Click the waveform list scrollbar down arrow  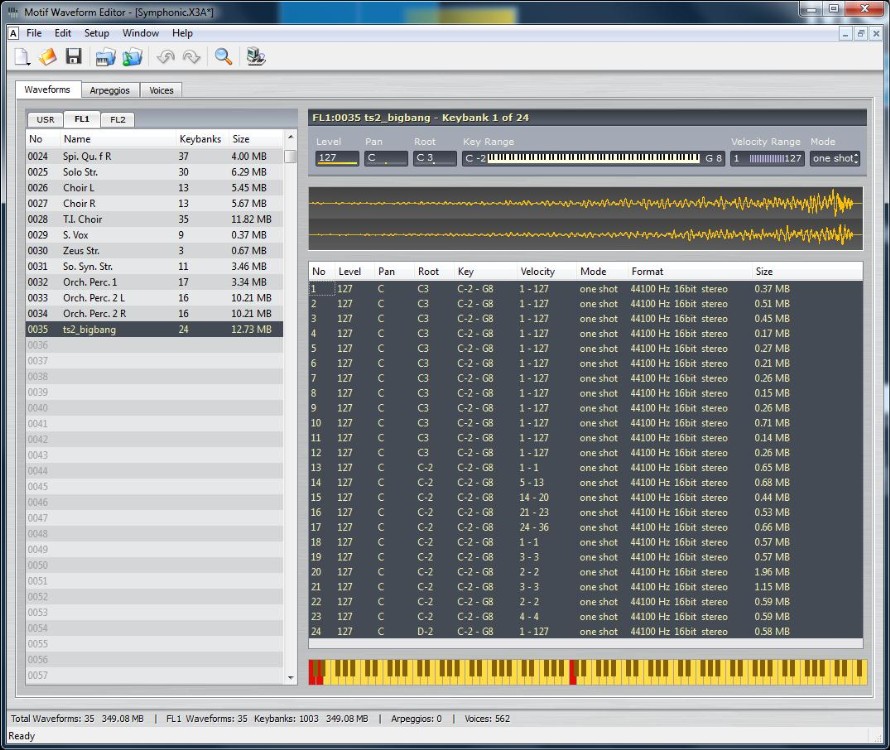tap(291, 677)
